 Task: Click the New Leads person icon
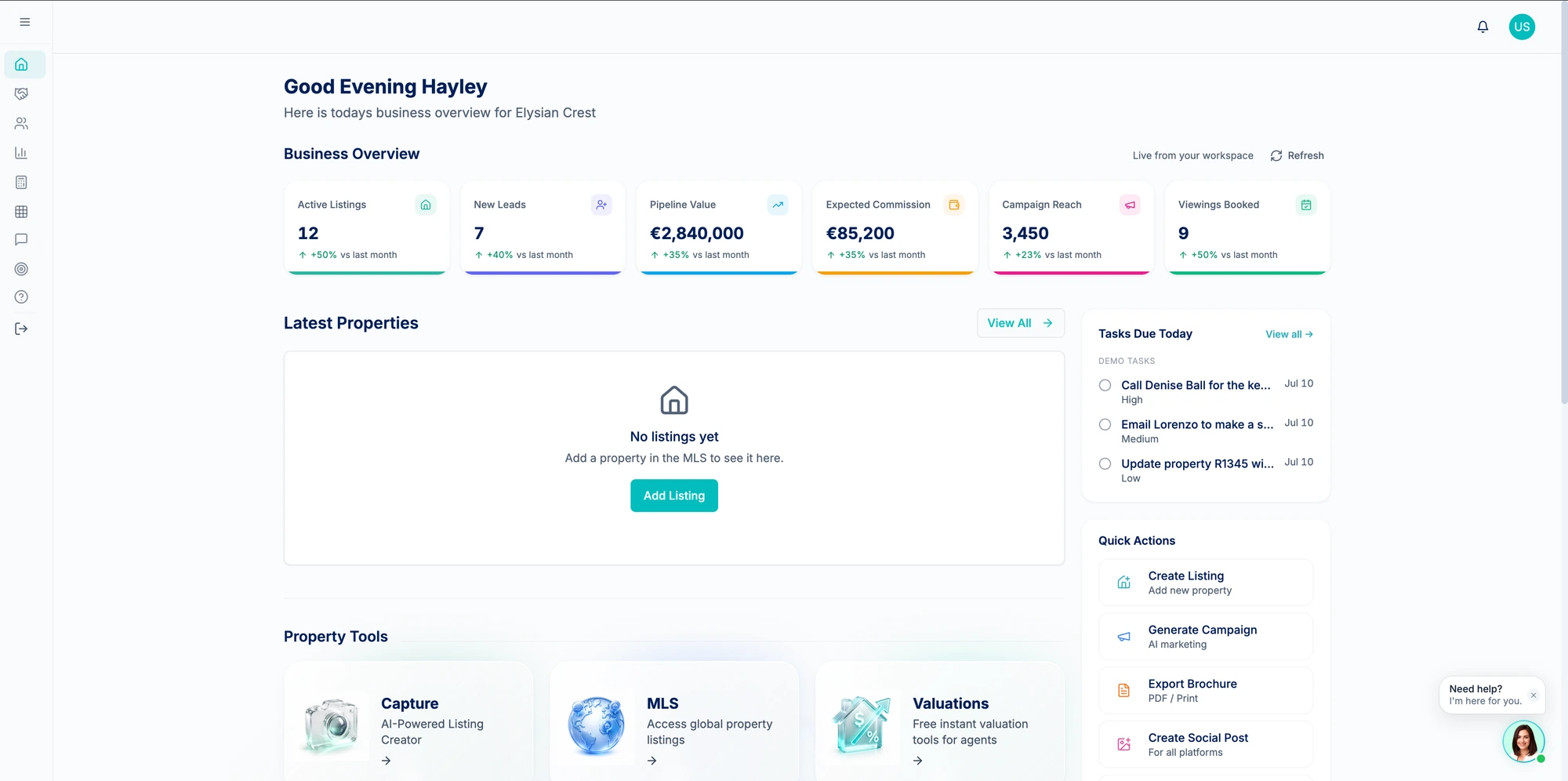[601, 205]
